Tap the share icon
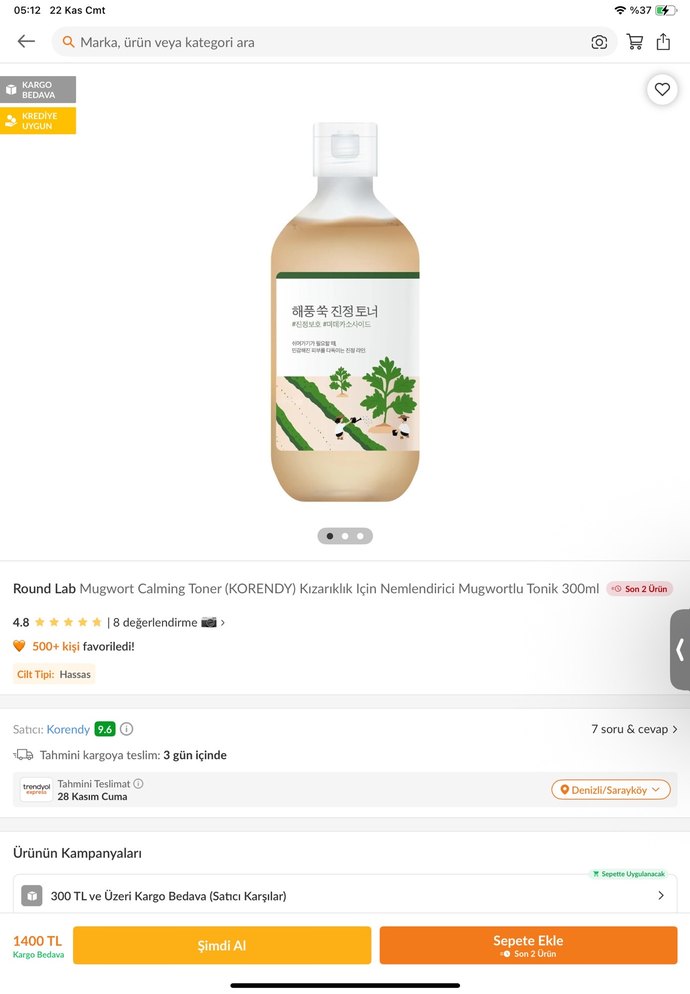Screen dimensions: 690x994 pos(664,42)
